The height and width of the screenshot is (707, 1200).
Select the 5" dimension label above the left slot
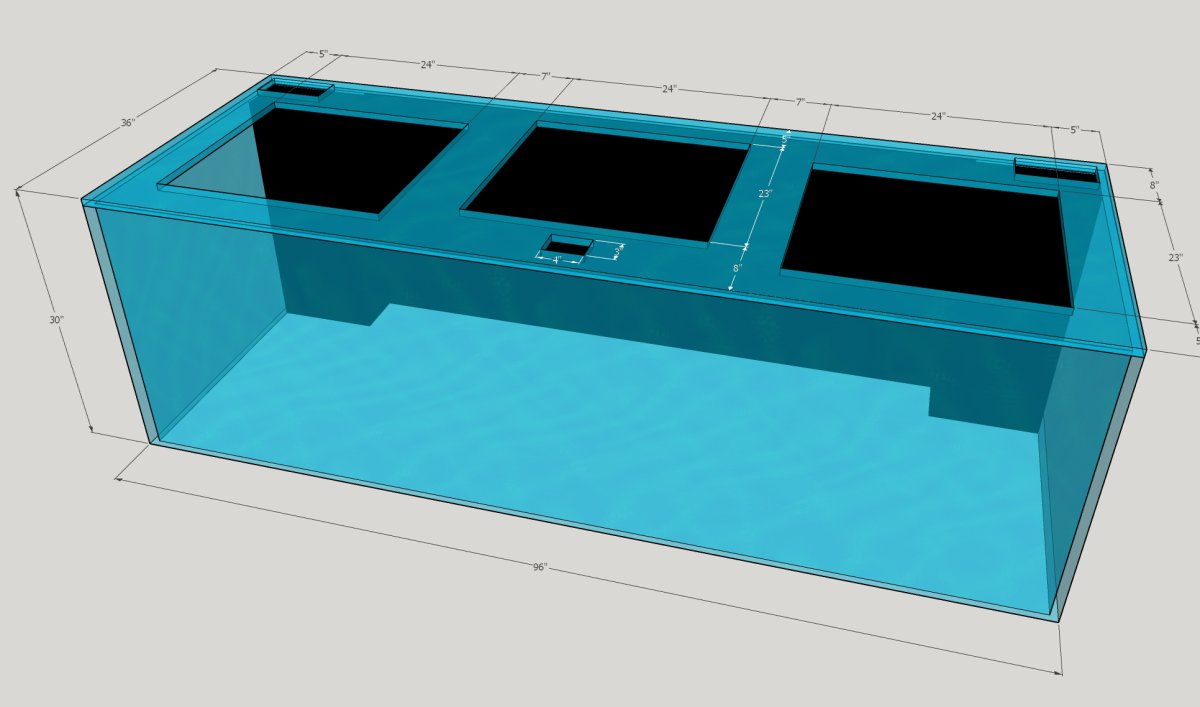pyautogui.click(x=323, y=54)
